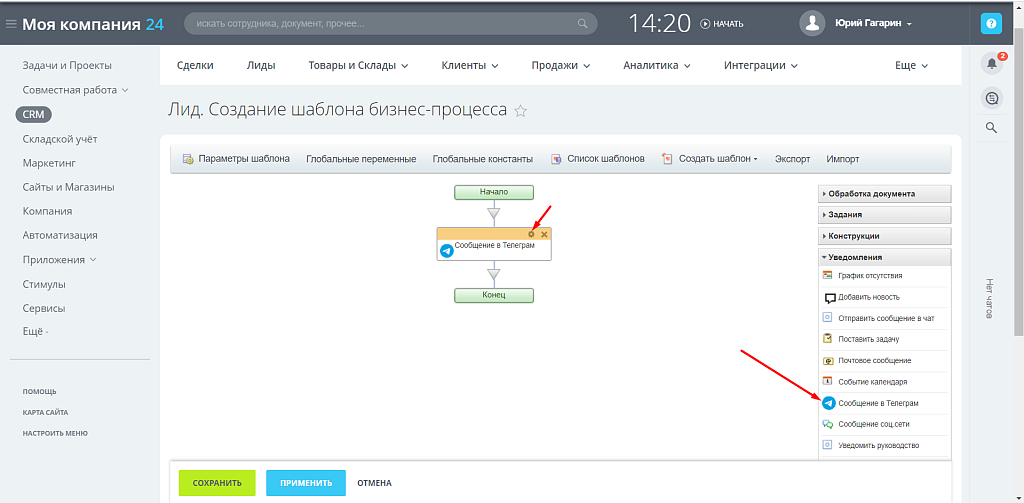Remove the Telegram message block with X icon
The width and height of the screenshot is (1024, 503).
coord(544,234)
